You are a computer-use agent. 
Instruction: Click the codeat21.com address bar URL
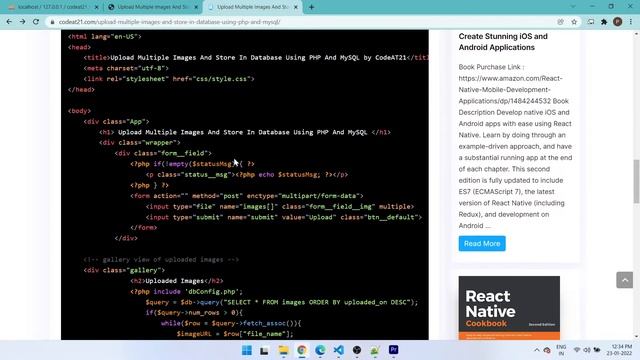click(169, 22)
